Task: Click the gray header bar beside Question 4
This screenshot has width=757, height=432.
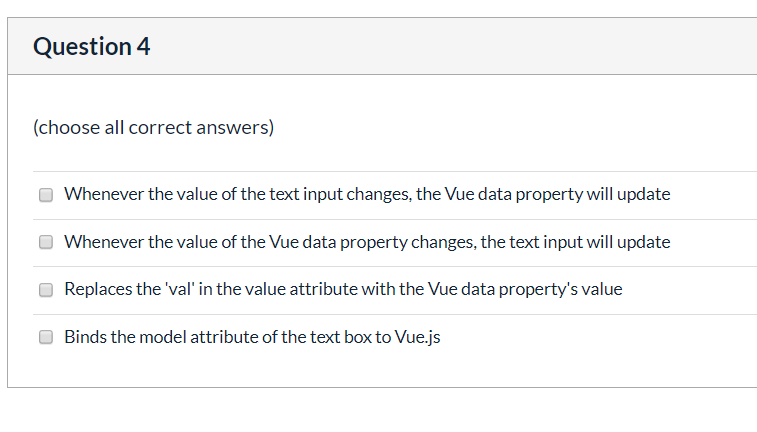Action: pyautogui.click(x=454, y=46)
